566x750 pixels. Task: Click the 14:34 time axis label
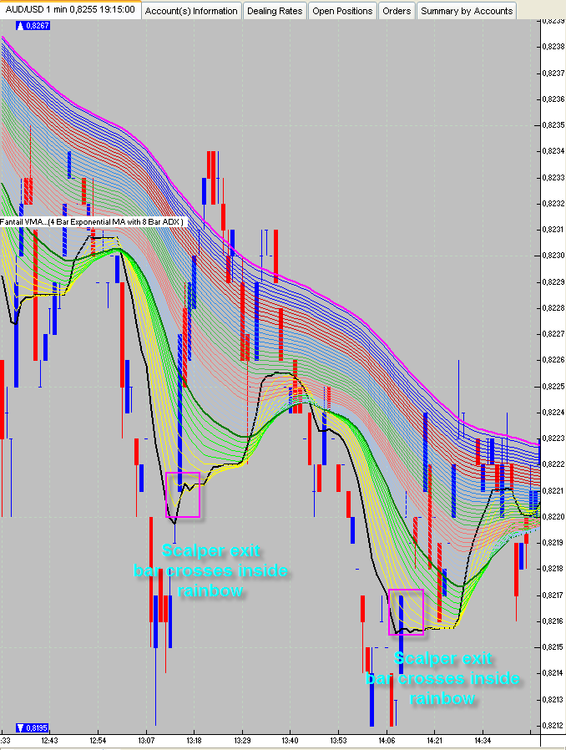pos(482,740)
